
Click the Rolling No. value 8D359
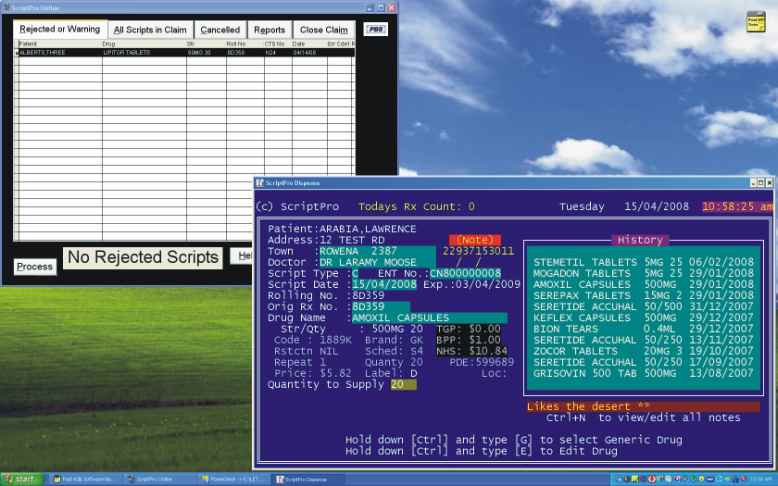coord(368,296)
